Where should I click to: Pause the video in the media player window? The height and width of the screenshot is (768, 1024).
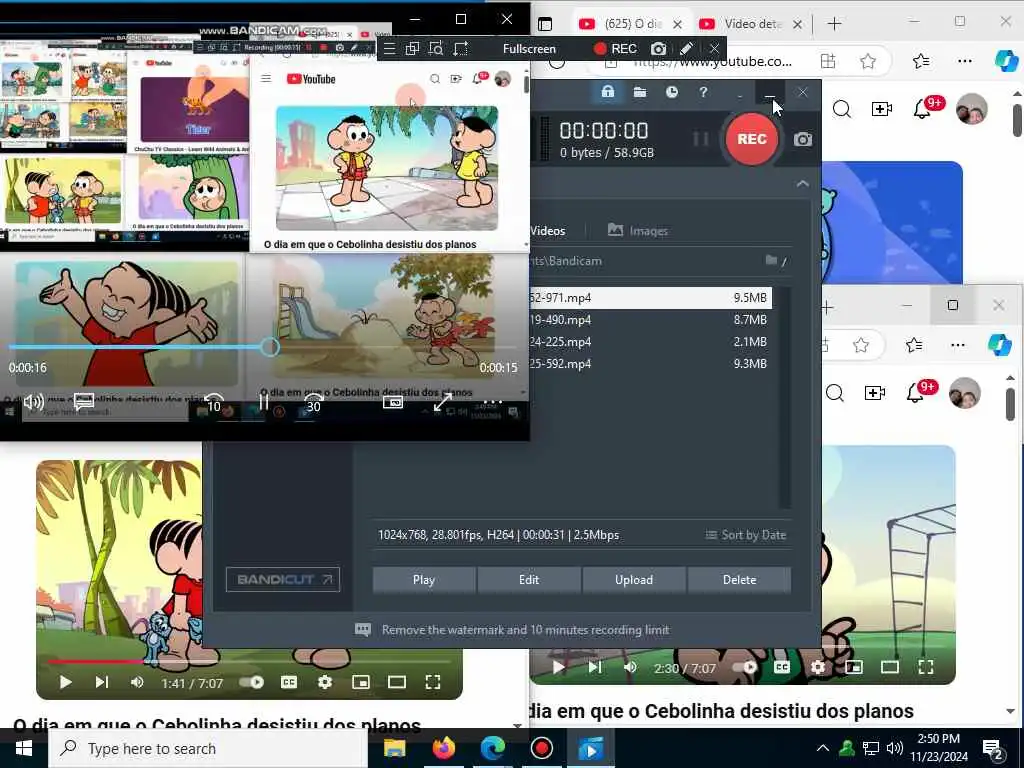coord(264,402)
